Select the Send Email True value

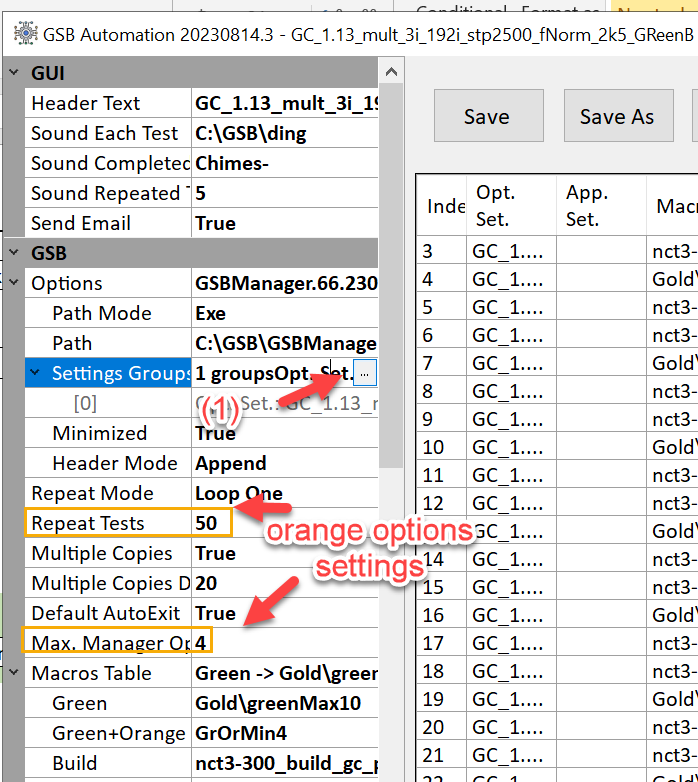coord(216,223)
